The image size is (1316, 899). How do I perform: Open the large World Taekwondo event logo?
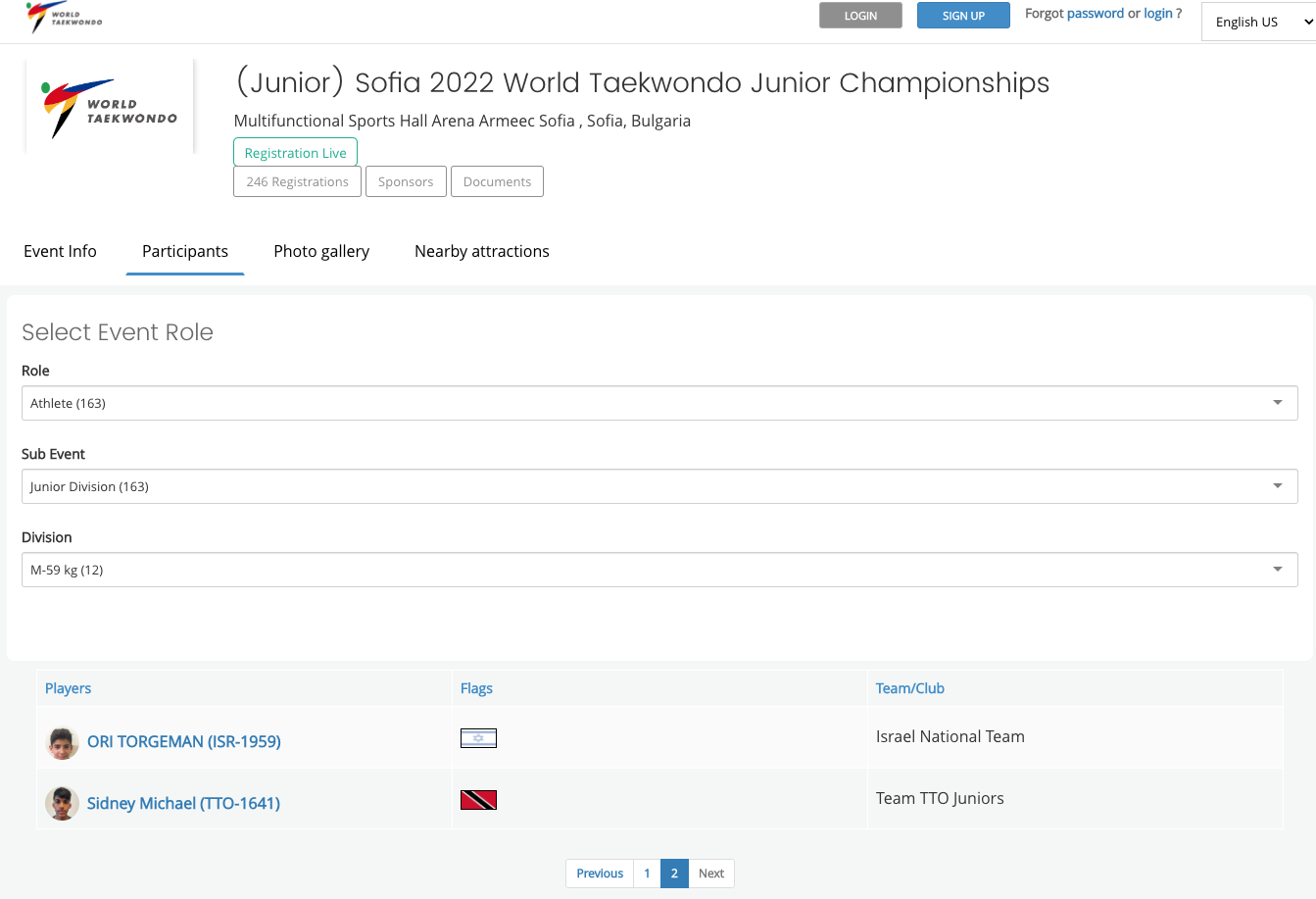[110, 107]
